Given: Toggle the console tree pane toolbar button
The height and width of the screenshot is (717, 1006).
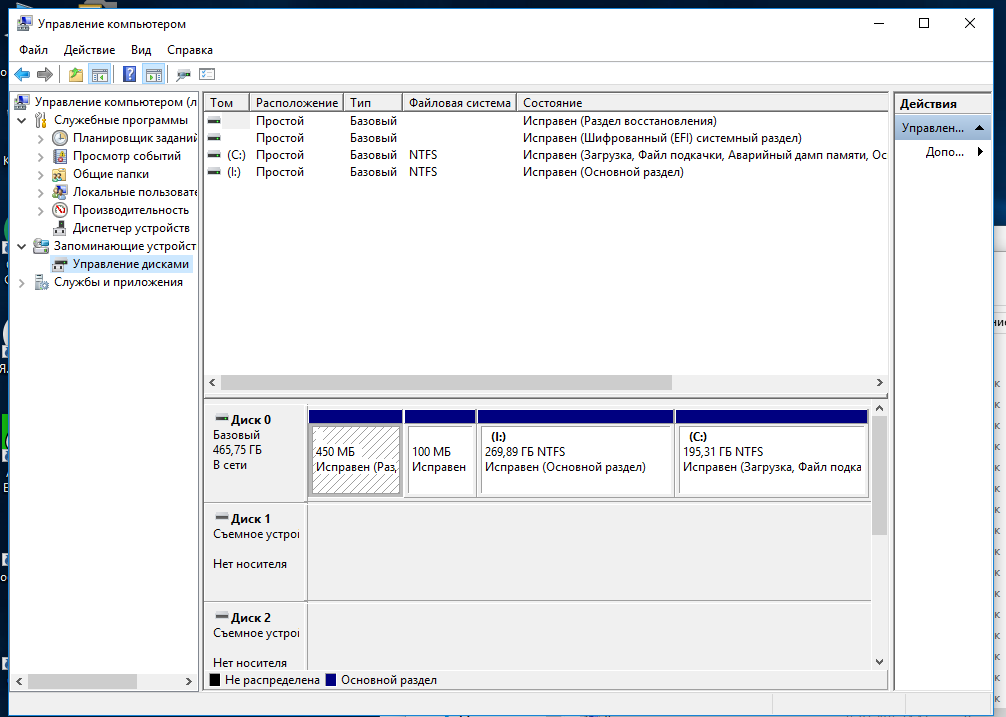Looking at the screenshot, I should 99,74.
